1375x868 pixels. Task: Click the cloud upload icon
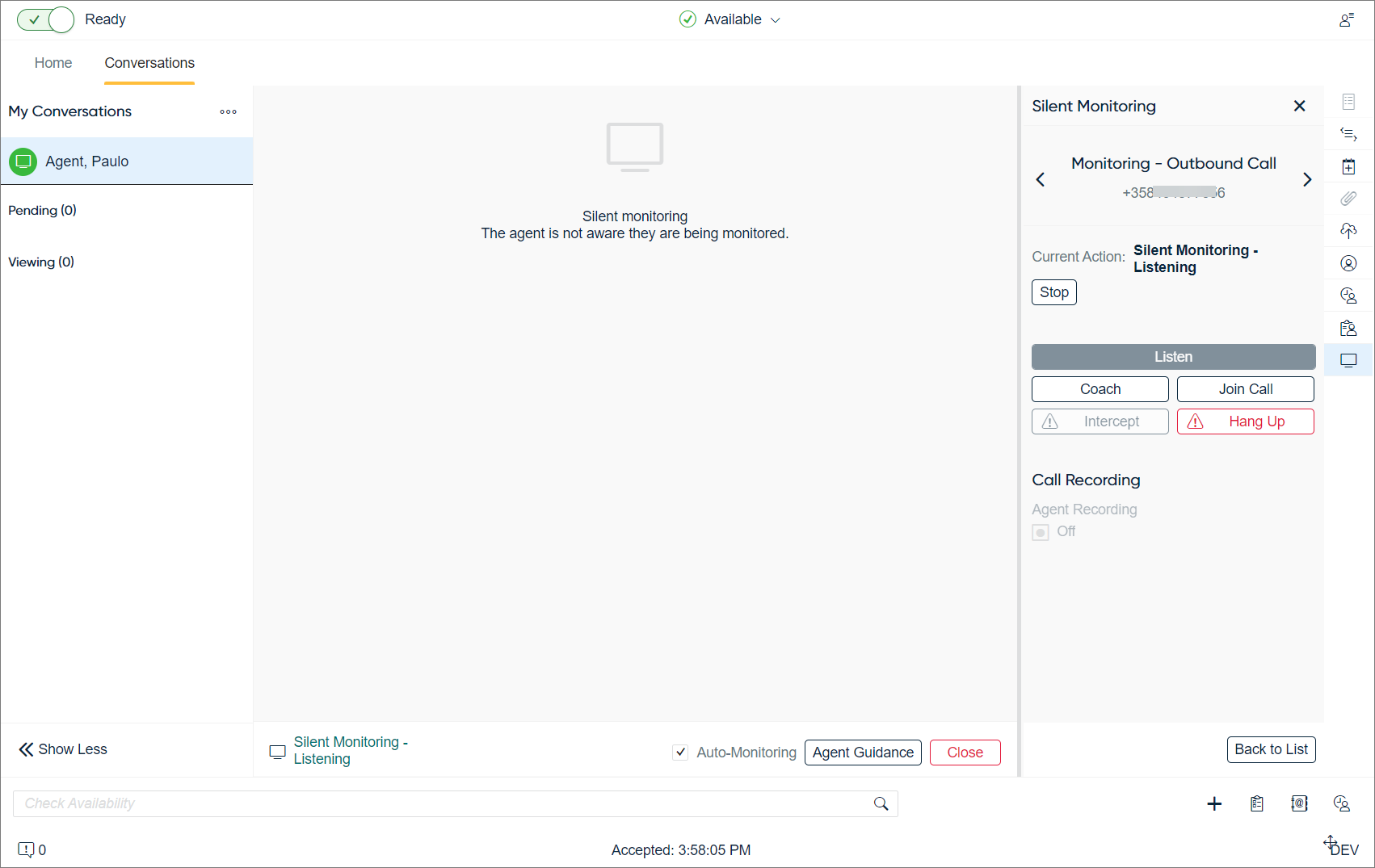[x=1348, y=231]
